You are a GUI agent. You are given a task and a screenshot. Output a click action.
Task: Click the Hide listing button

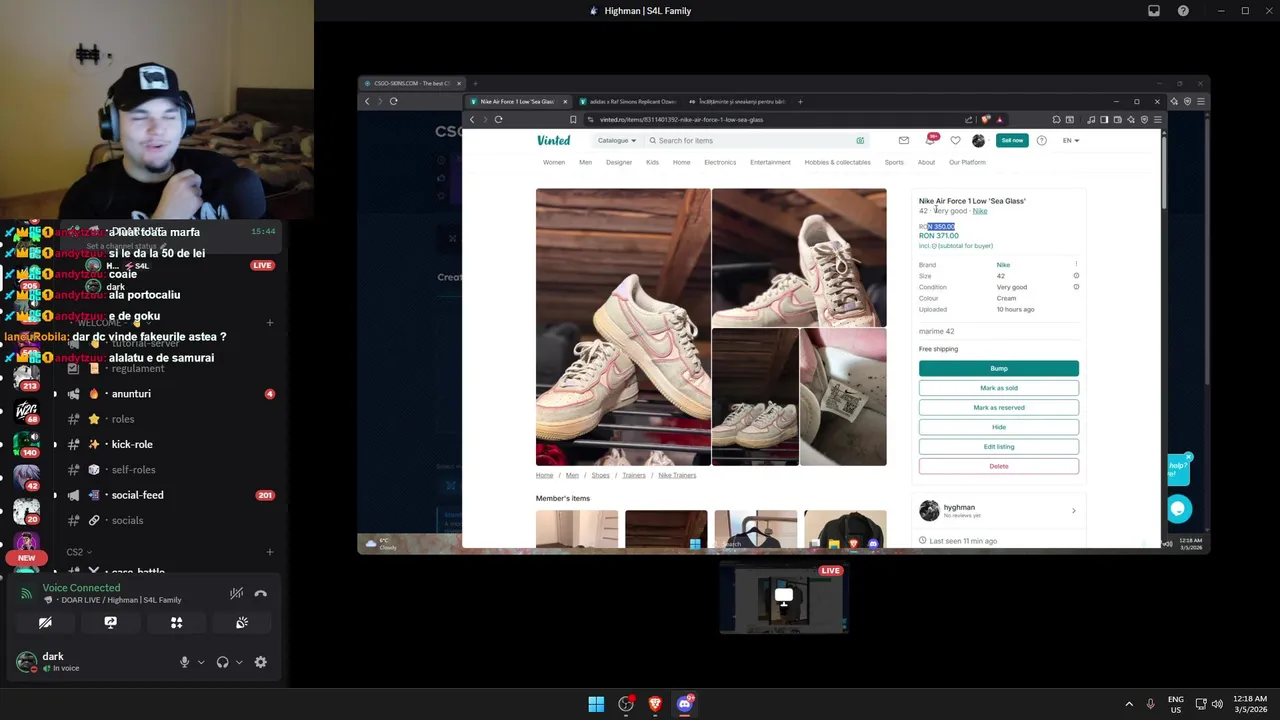(999, 427)
